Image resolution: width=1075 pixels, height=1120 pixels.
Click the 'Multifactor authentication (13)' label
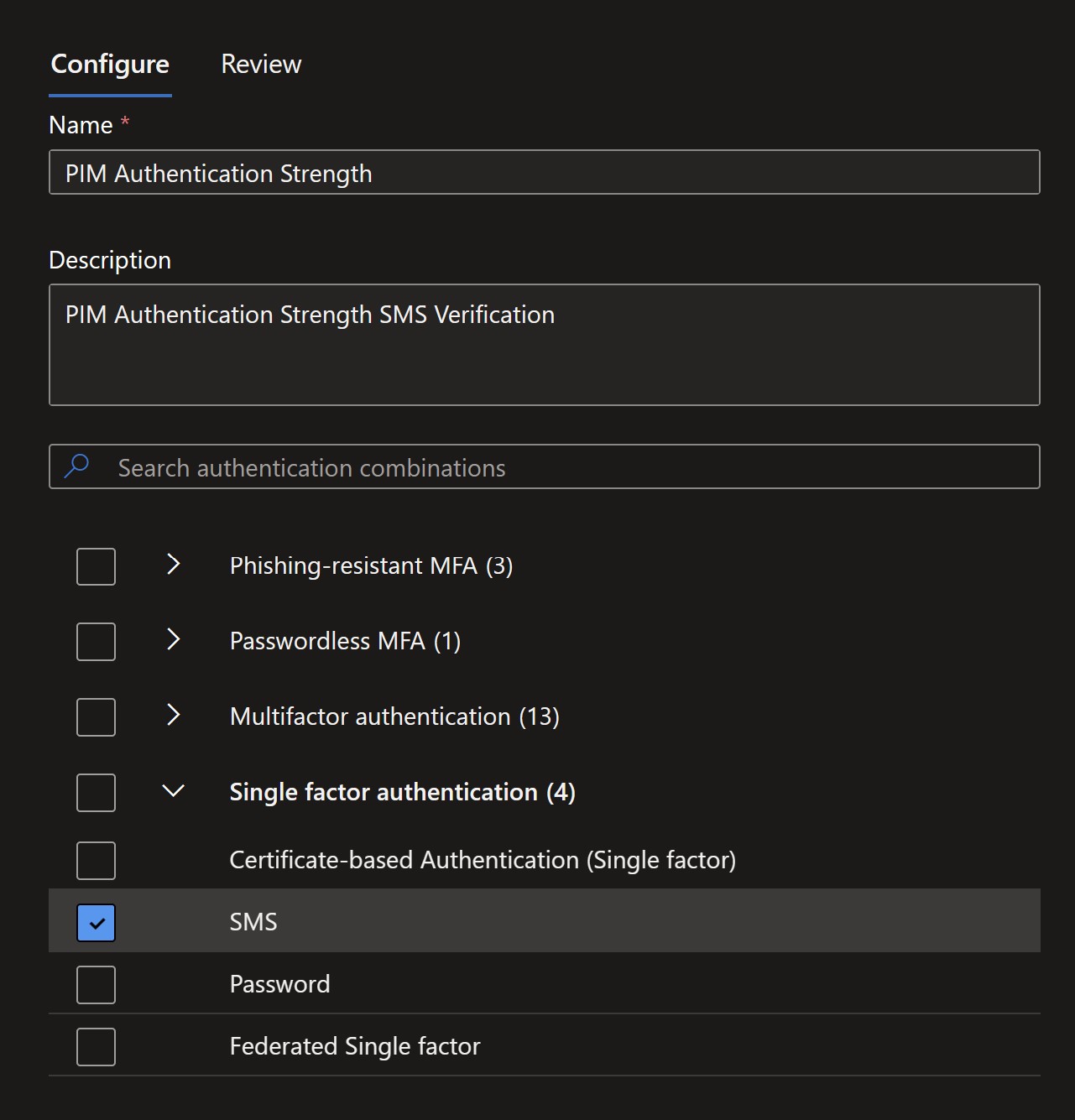(394, 717)
